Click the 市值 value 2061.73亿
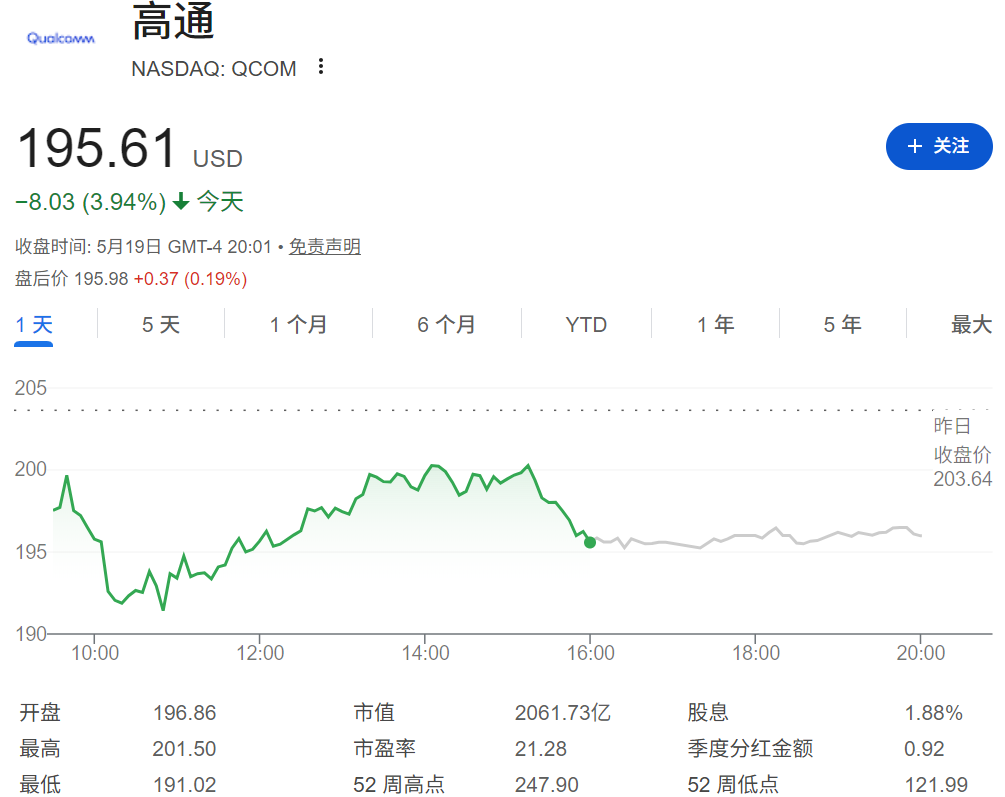1005x797 pixels. [x=563, y=713]
